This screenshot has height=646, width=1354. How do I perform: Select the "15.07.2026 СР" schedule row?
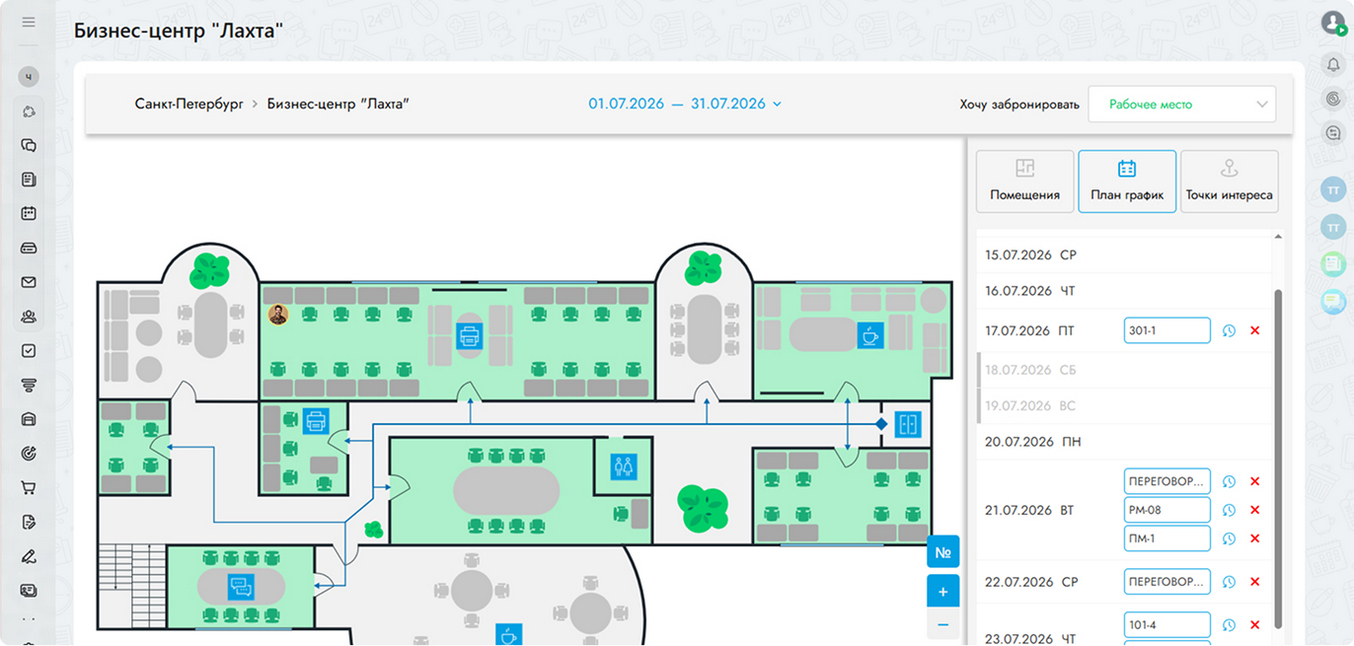tap(1124, 255)
